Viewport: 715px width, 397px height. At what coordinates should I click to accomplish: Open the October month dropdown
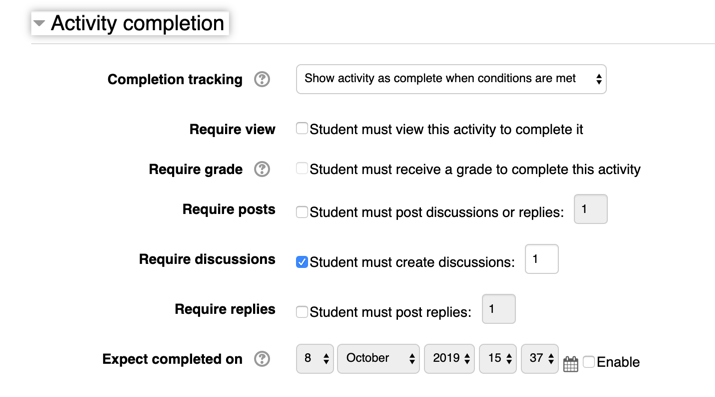[378, 359]
